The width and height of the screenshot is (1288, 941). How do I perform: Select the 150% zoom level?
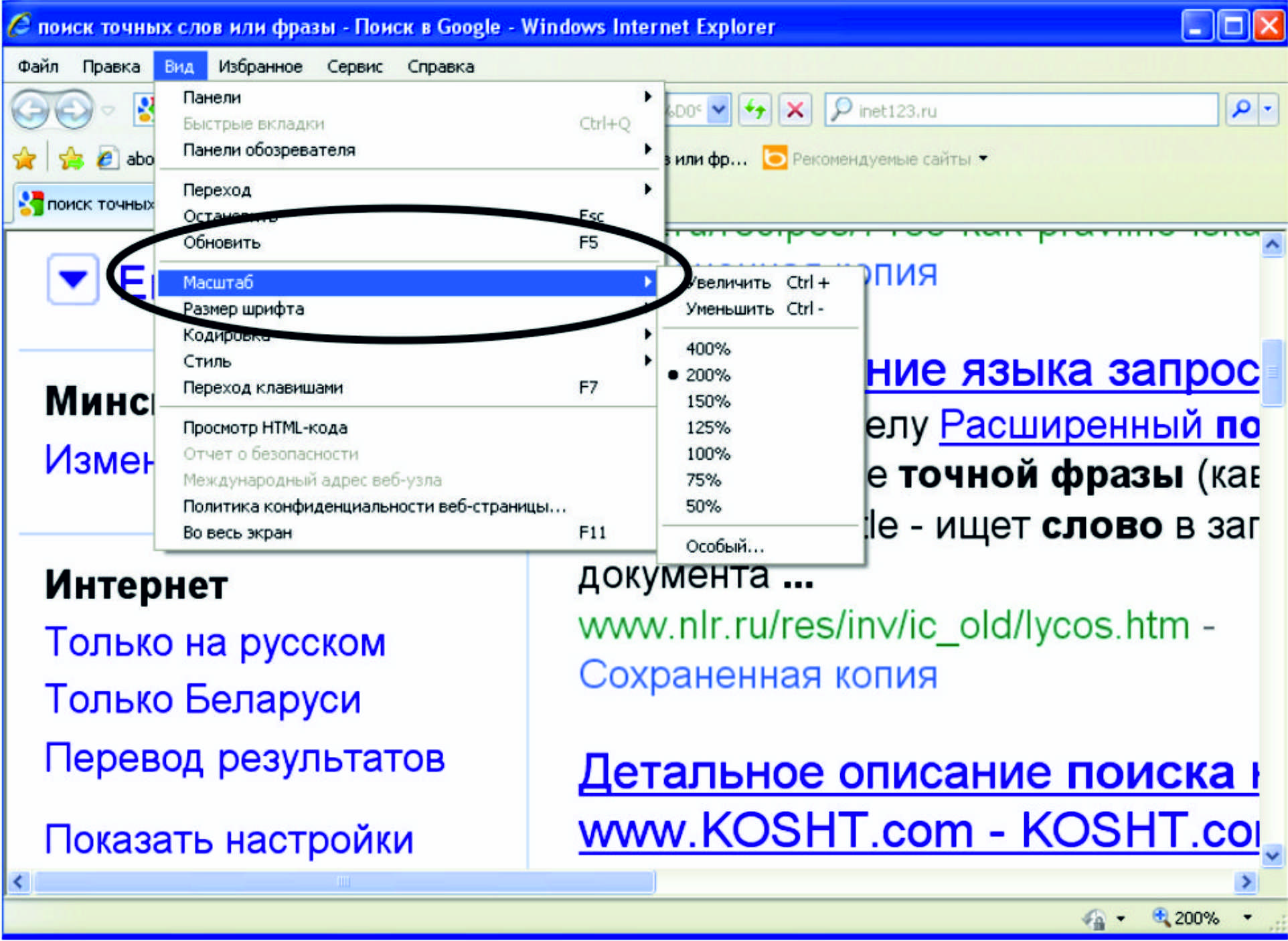708,401
